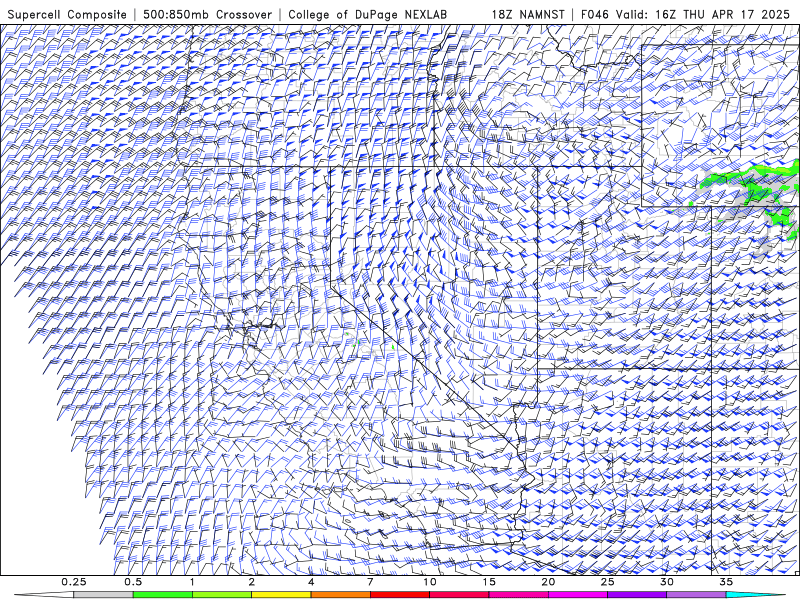This screenshot has height=600, width=800.
Task: Click the 25 value on the color scale
Action: click(607, 582)
